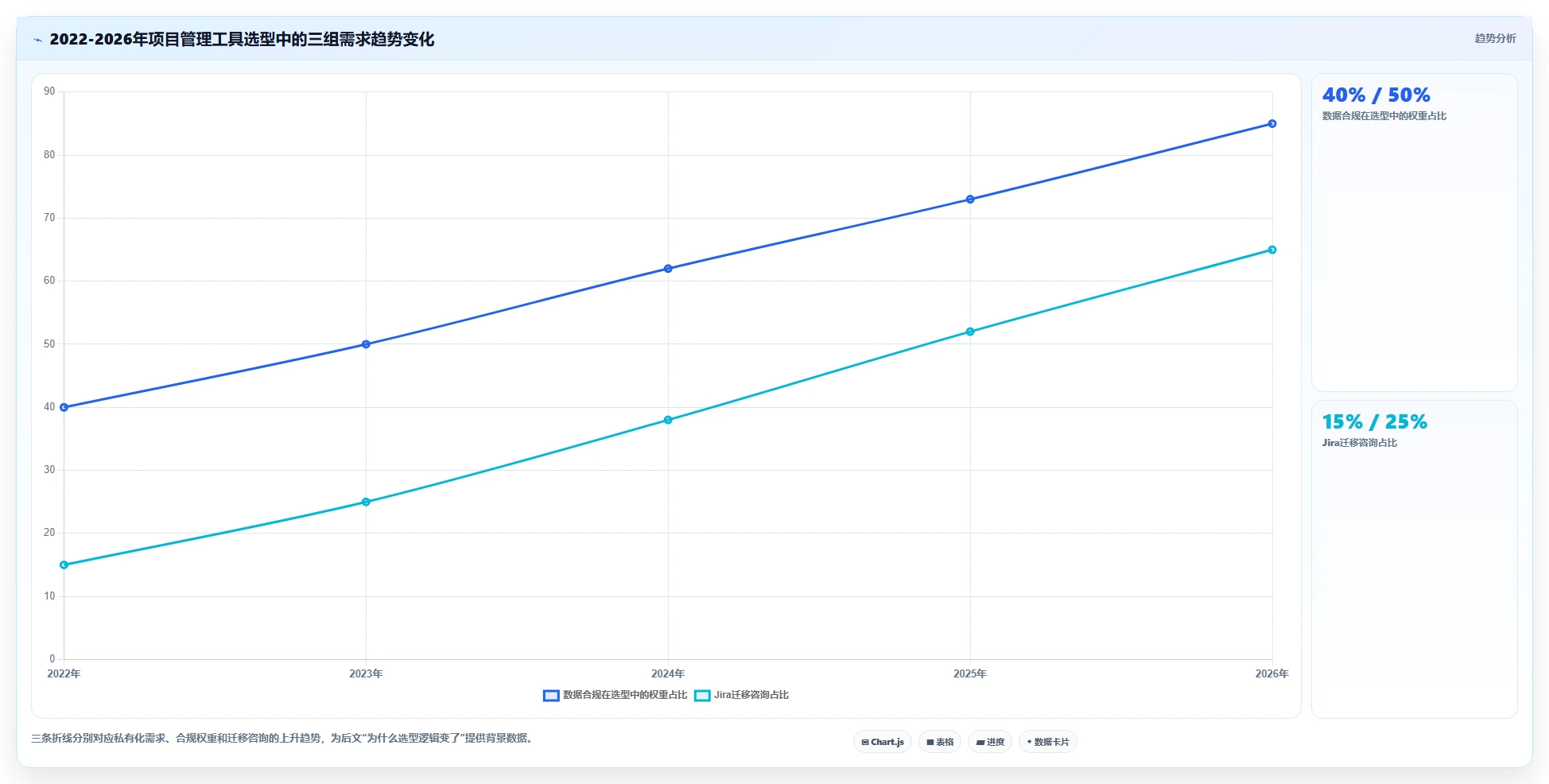Click the cyan legend color box

coord(702,696)
